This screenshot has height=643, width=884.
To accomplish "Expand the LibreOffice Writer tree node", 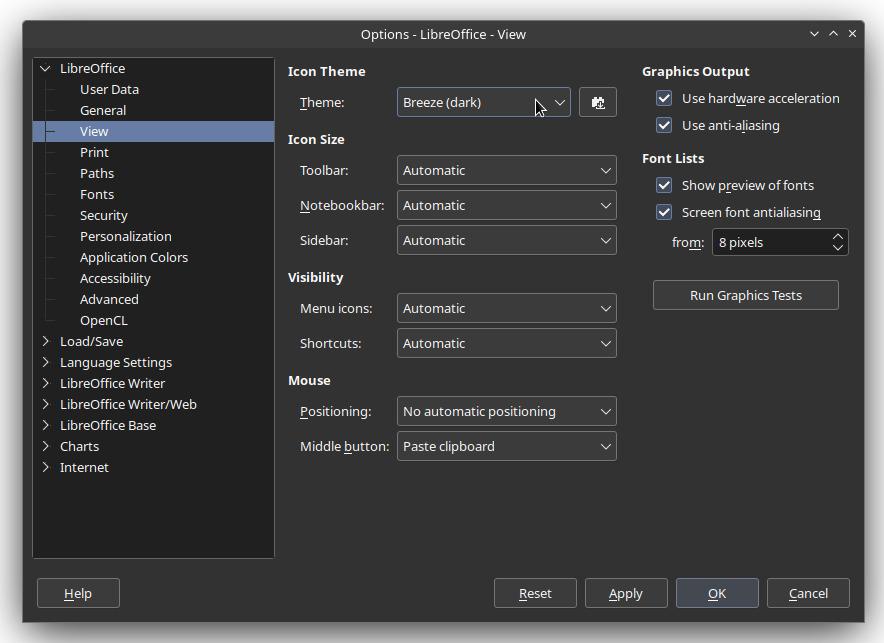I will point(46,383).
